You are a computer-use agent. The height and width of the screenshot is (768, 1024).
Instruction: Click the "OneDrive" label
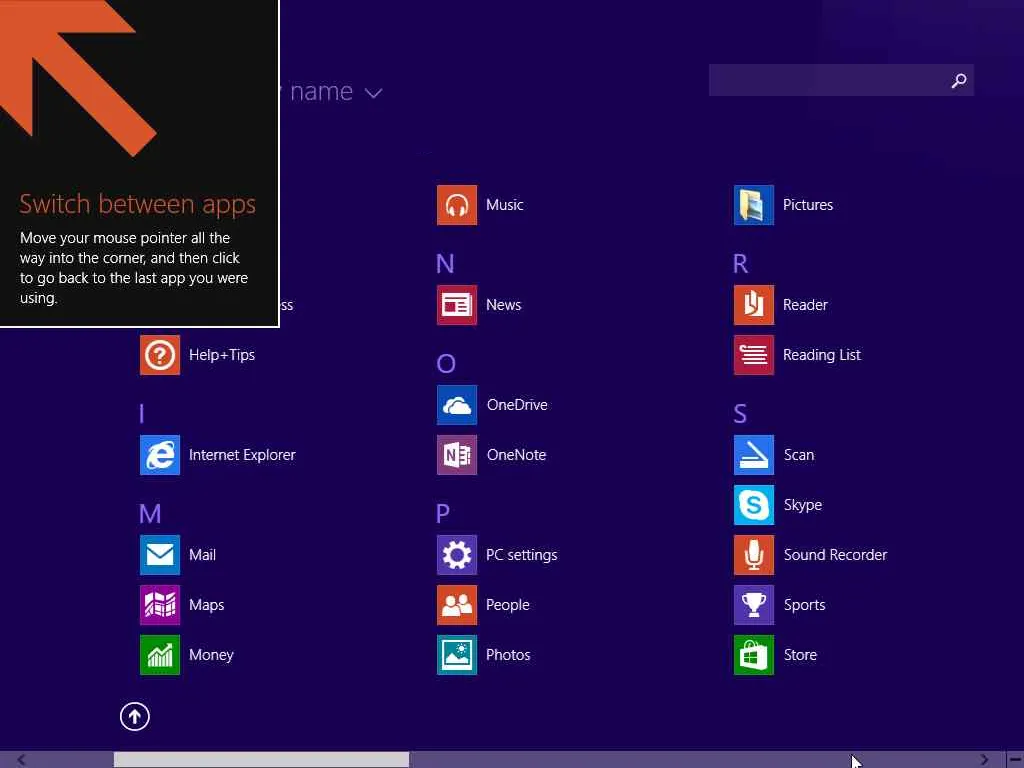click(x=517, y=405)
